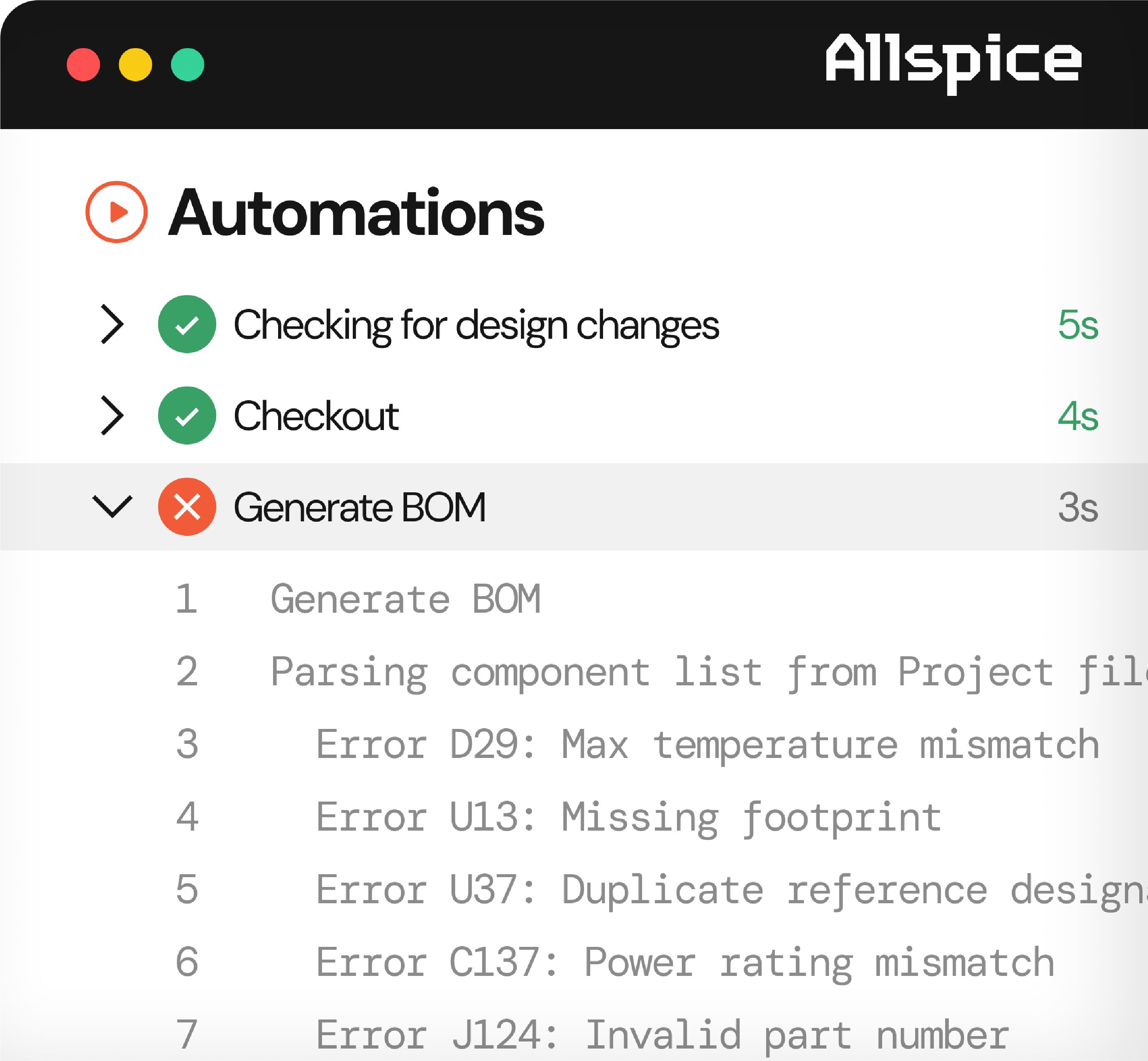Click log line 1 Generate BOM
1148x1061 pixels.
pos(406,599)
